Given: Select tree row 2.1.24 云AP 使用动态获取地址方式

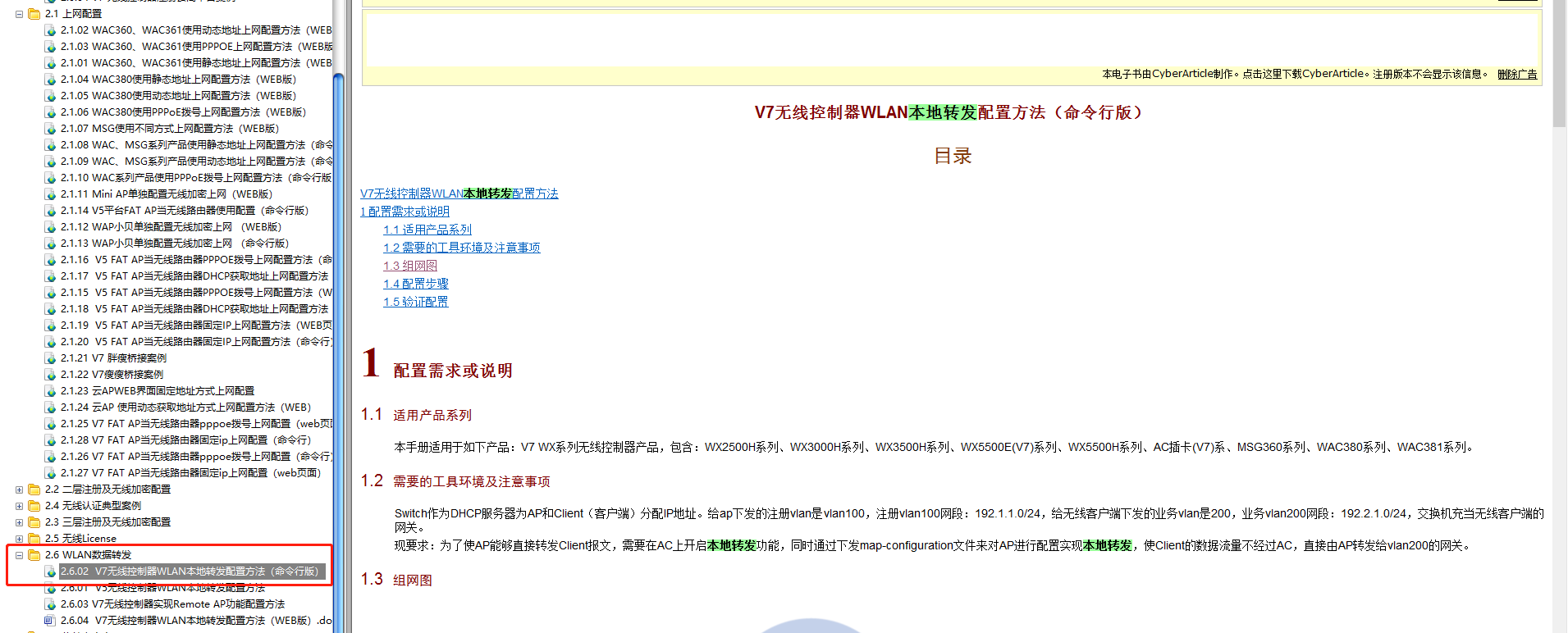Looking at the screenshot, I should [x=186, y=408].
